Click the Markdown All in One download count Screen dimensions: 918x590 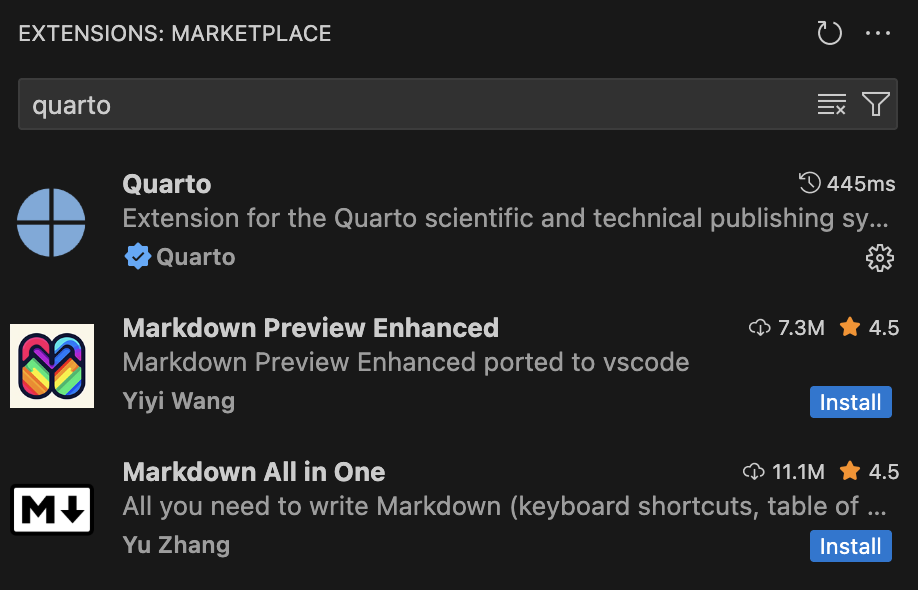[783, 472]
